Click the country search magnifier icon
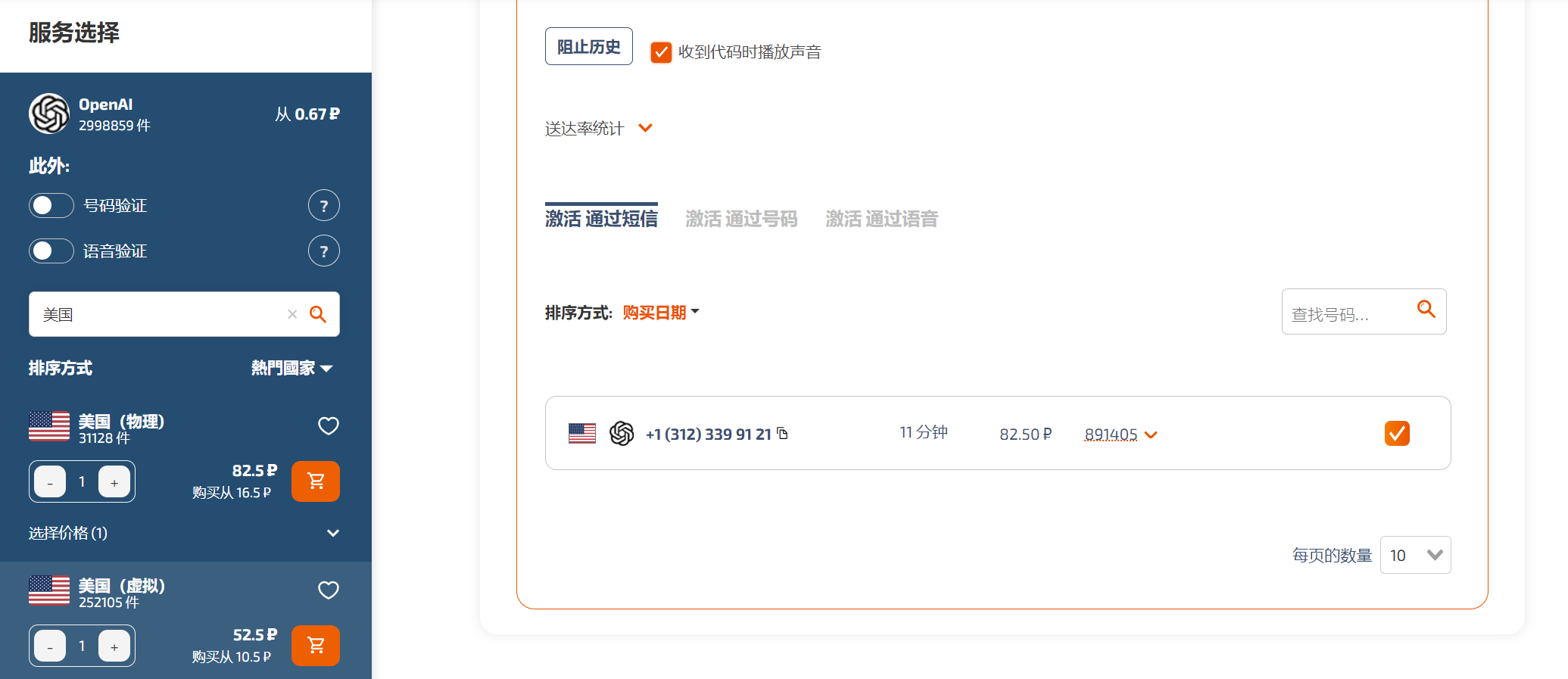The image size is (1568, 679). coord(318,314)
